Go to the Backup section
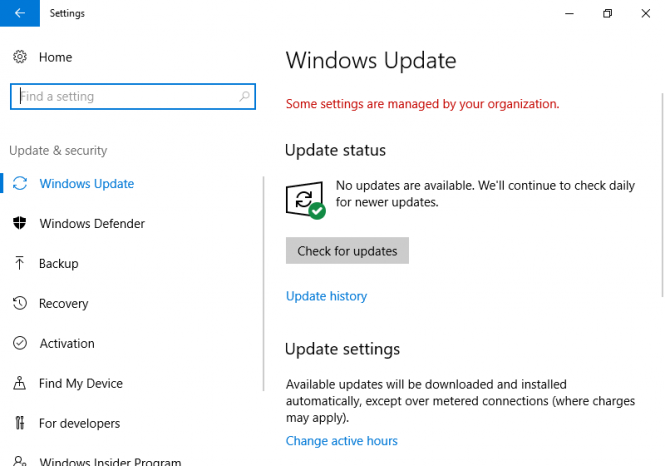Viewport: 665px width, 466px height. coord(59,264)
